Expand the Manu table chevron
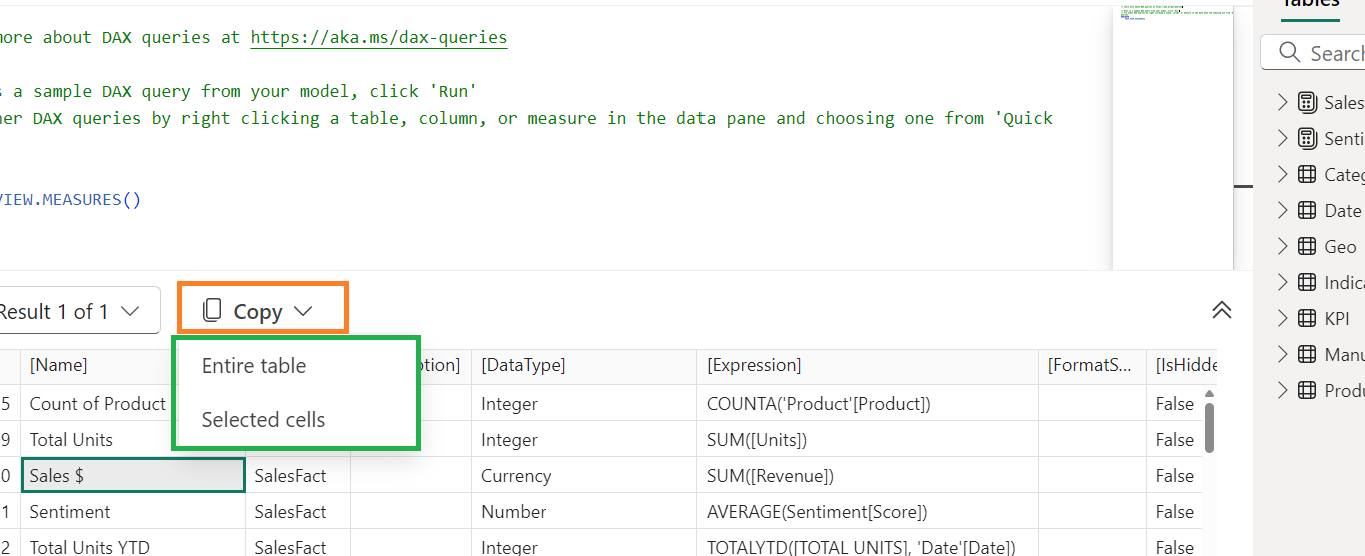 (1283, 354)
